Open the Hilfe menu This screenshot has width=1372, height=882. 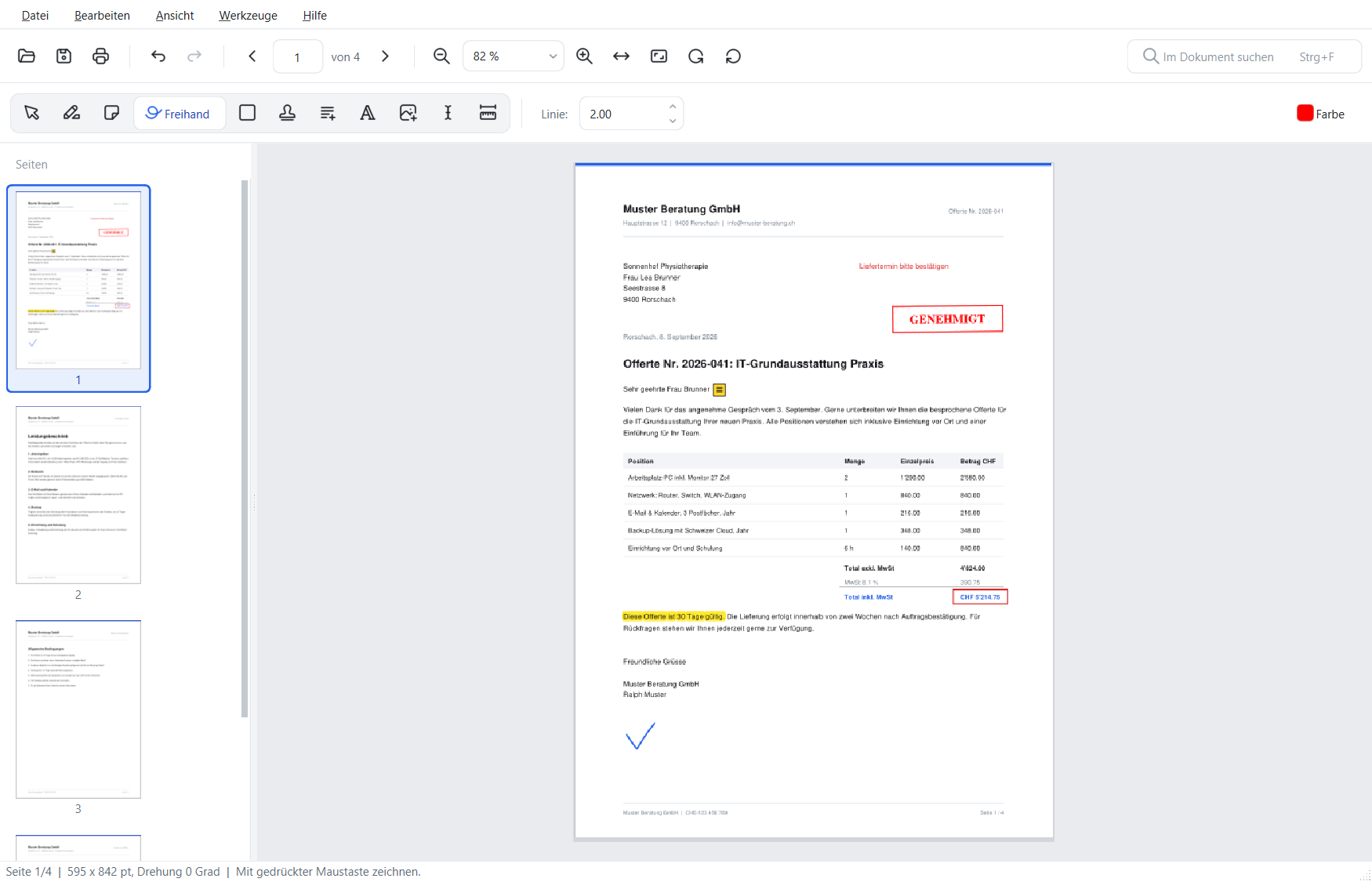314,15
